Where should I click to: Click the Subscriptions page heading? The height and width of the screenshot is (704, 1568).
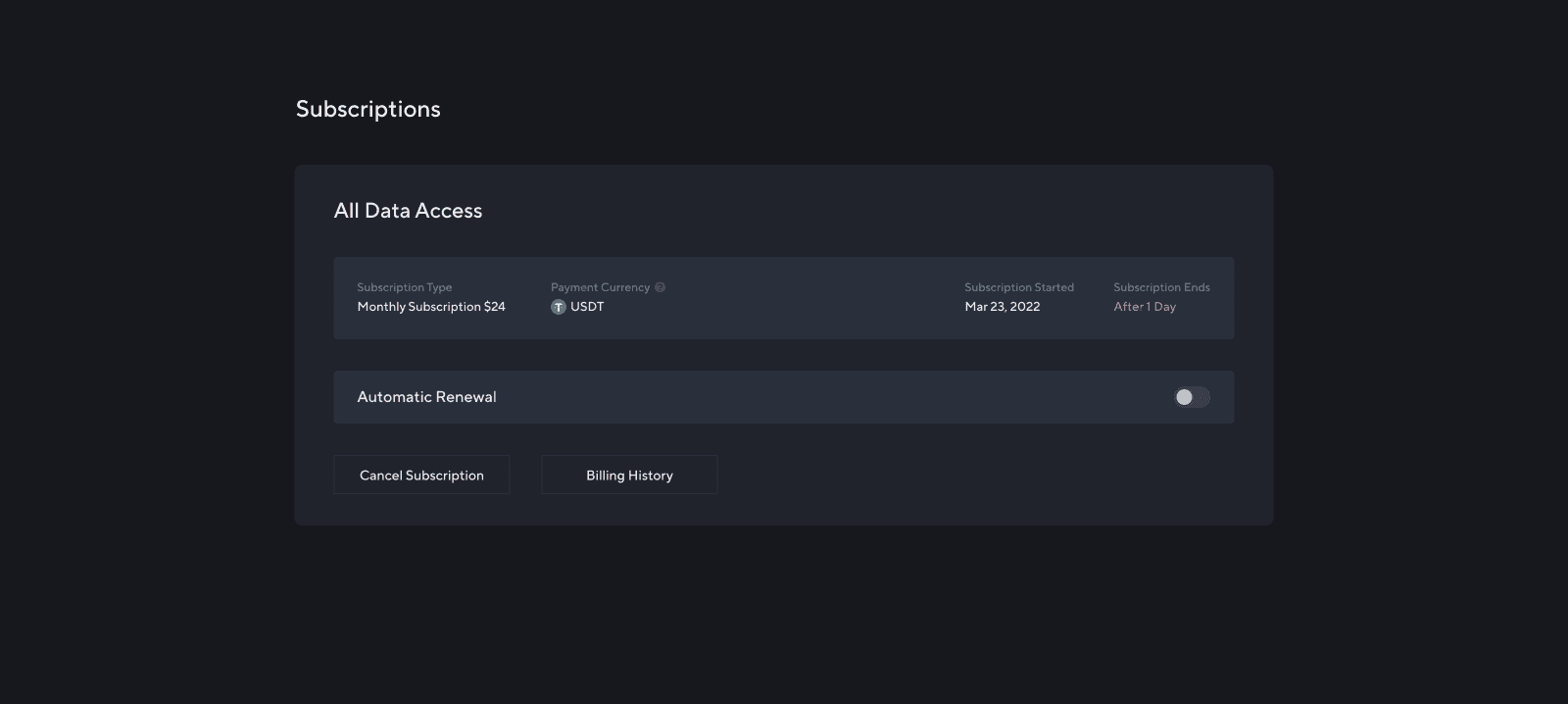tap(368, 109)
